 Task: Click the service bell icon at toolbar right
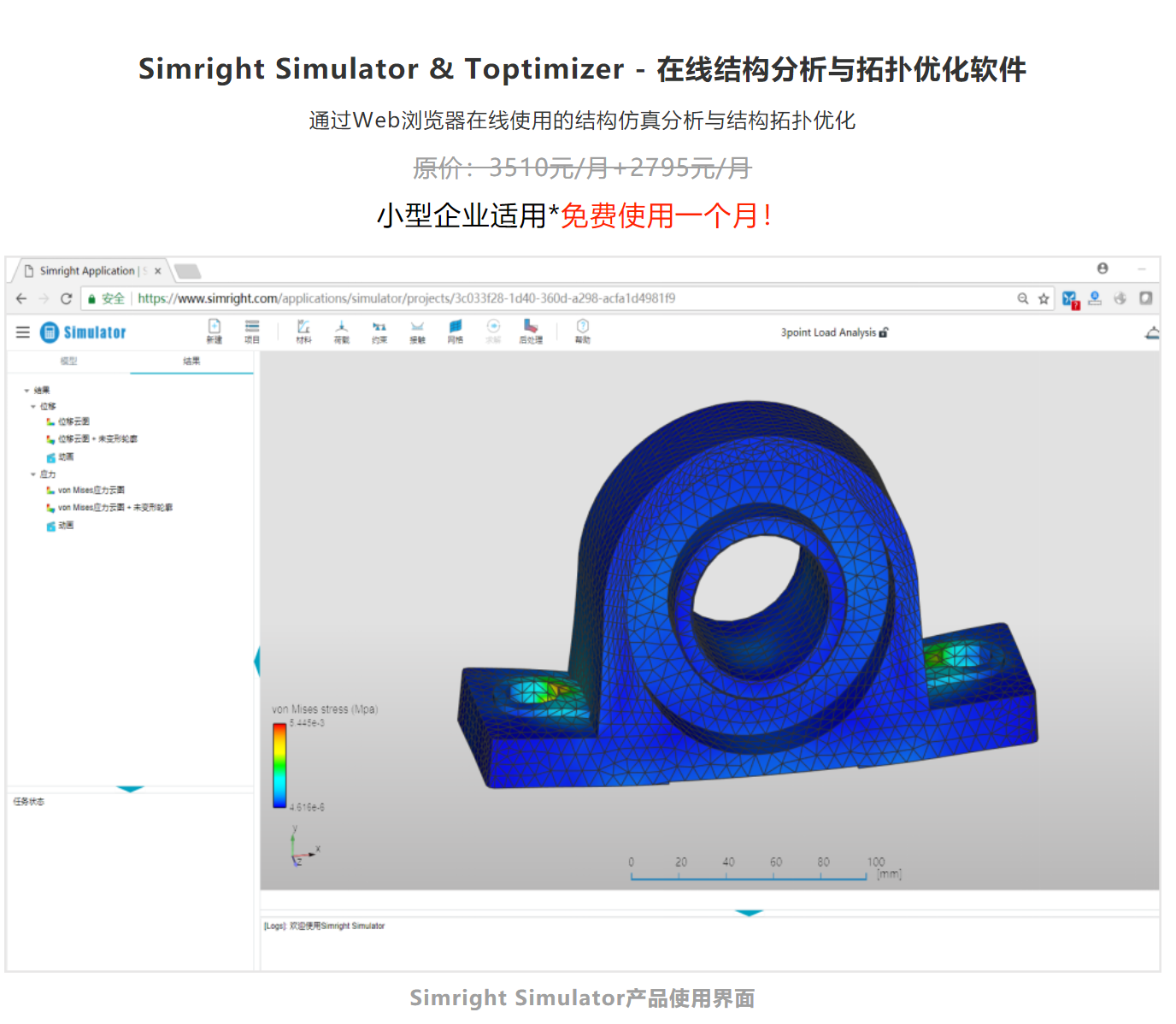click(x=1152, y=333)
